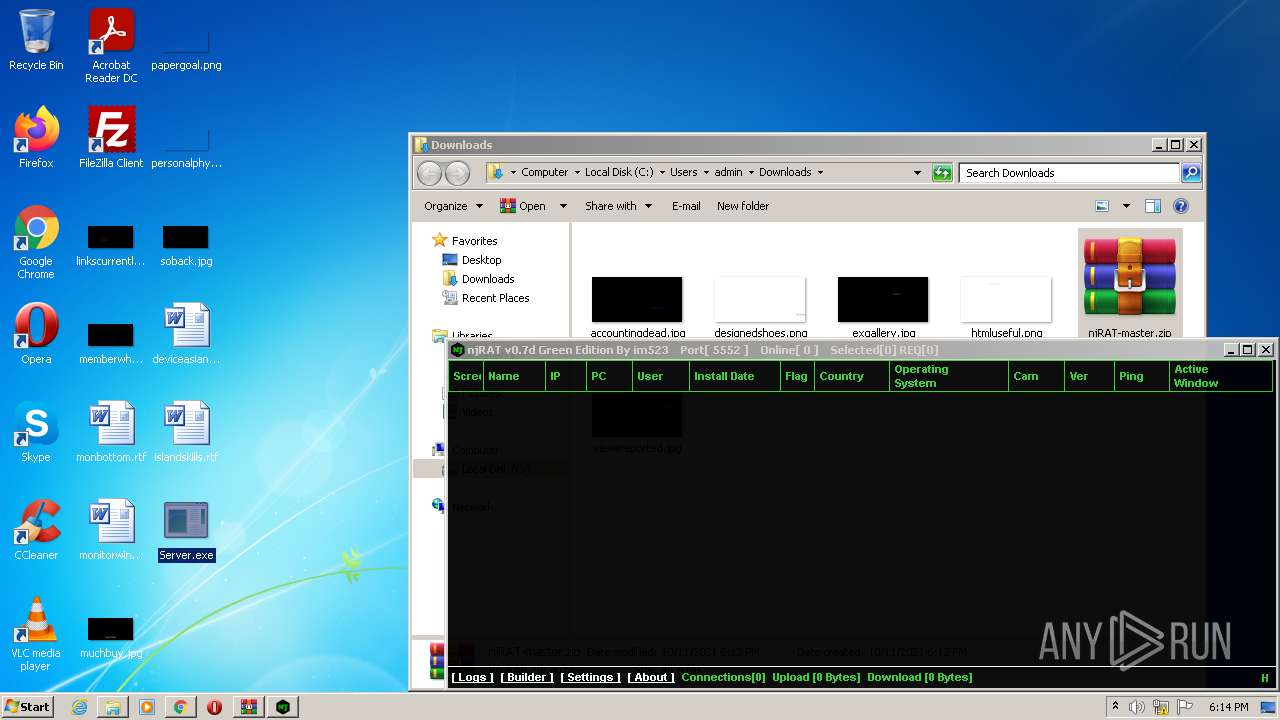Click admin breadcrumb in address bar
The image size is (1280, 720).
(x=728, y=172)
